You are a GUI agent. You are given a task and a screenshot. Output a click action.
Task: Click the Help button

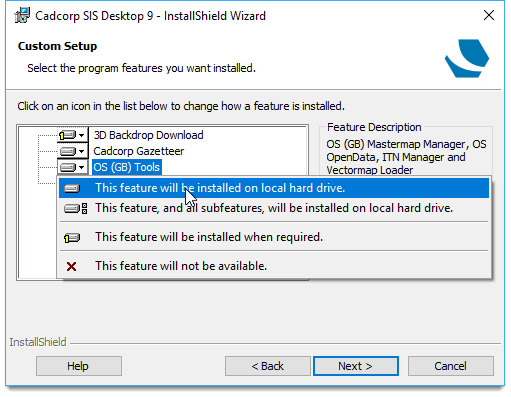79,366
